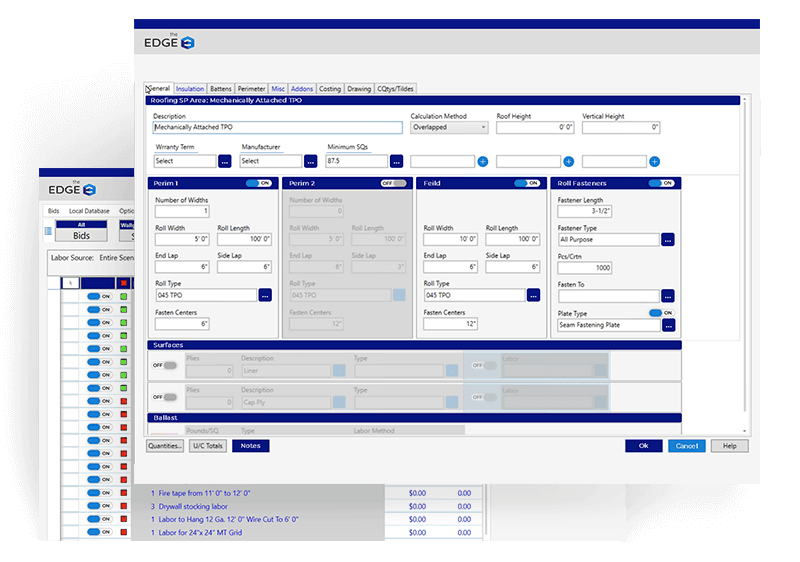
Task: Click red header icon in Bids grid
Action: (123, 283)
